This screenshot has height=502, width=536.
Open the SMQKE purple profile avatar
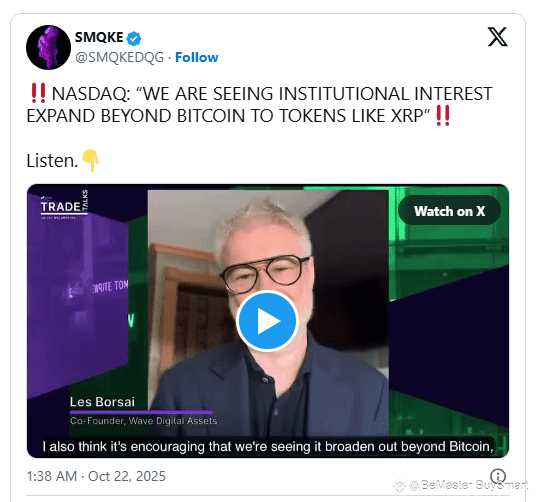[x=49, y=47]
